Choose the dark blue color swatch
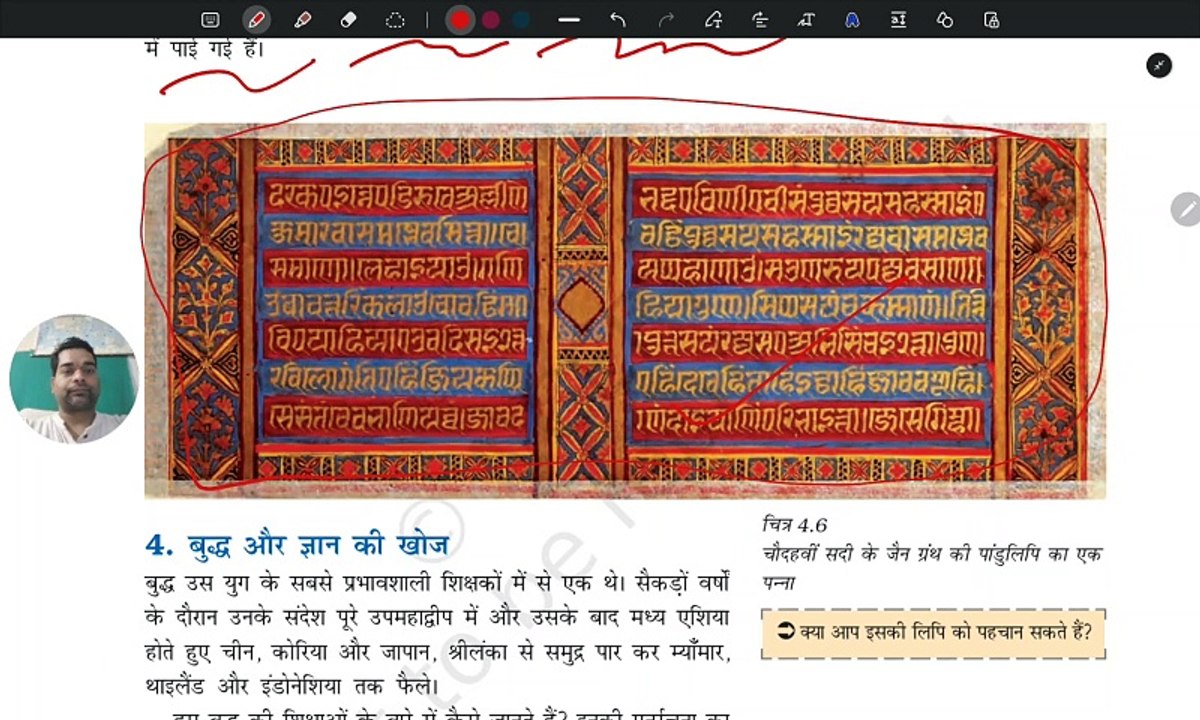Viewport: 1200px width, 720px height. click(521, 19)
